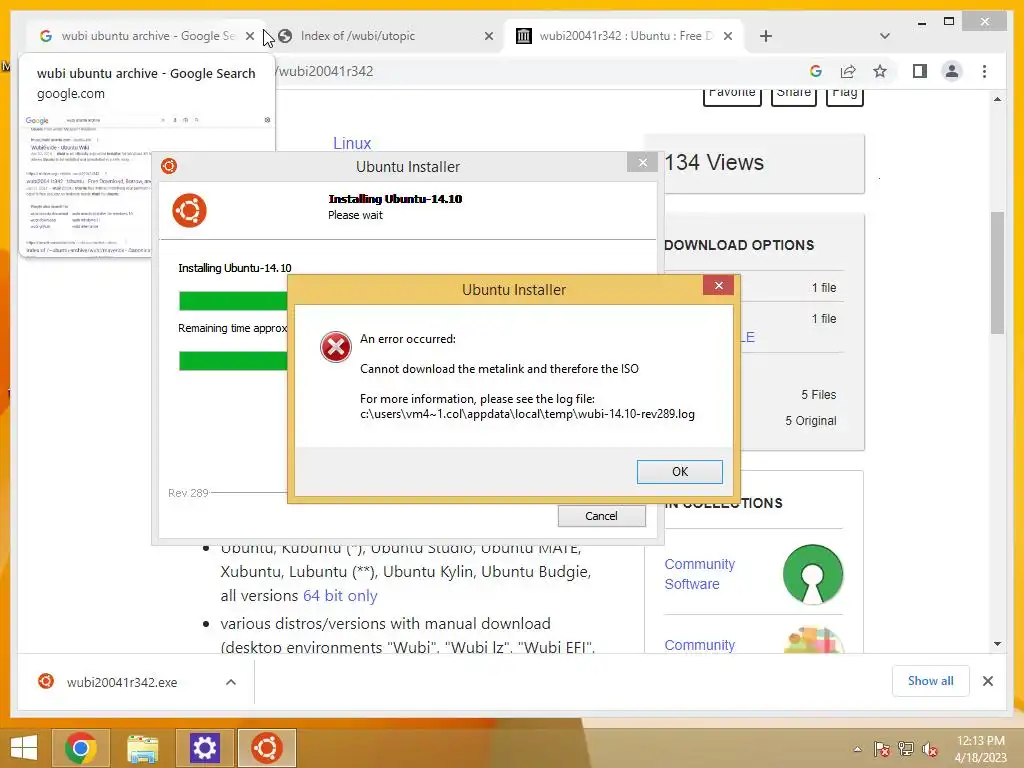This screenshot has height=768, width=1024.
Task: Click the 5 Files download option text
Action: tap(818, 394)
